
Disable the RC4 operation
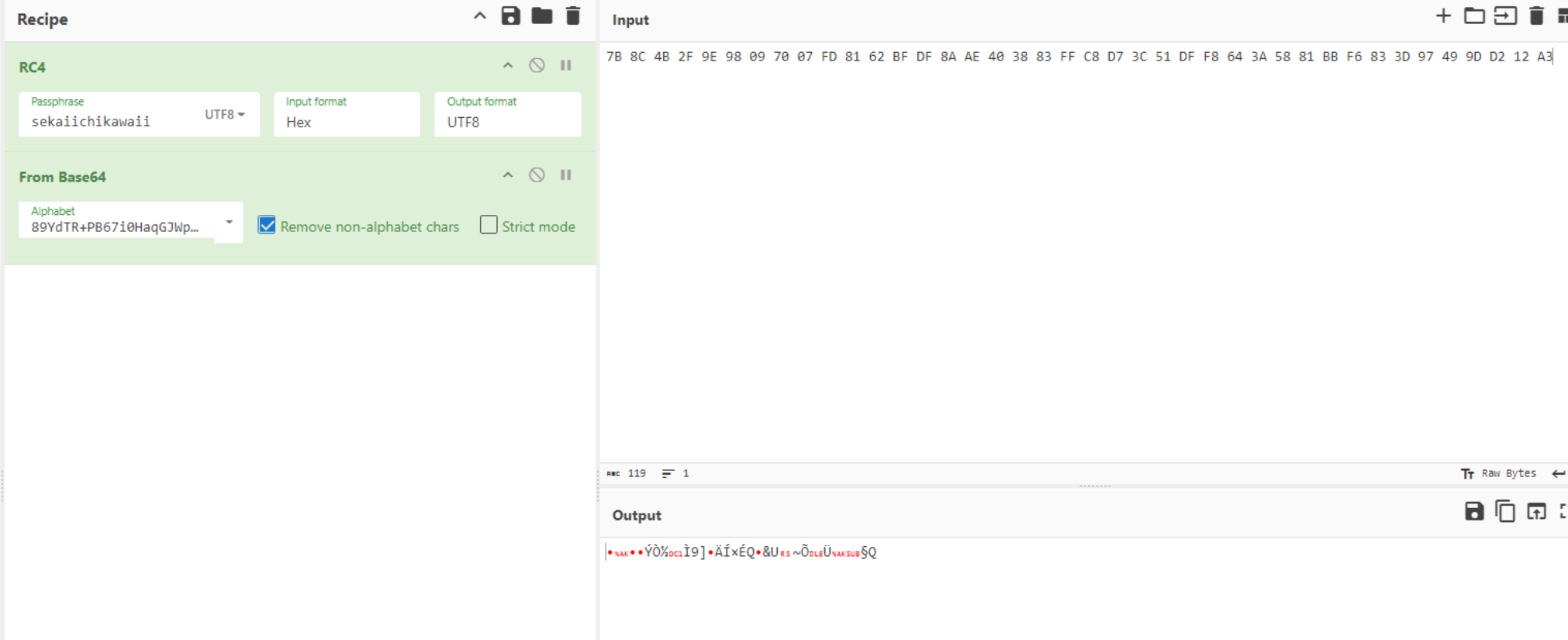click(537, 66)
